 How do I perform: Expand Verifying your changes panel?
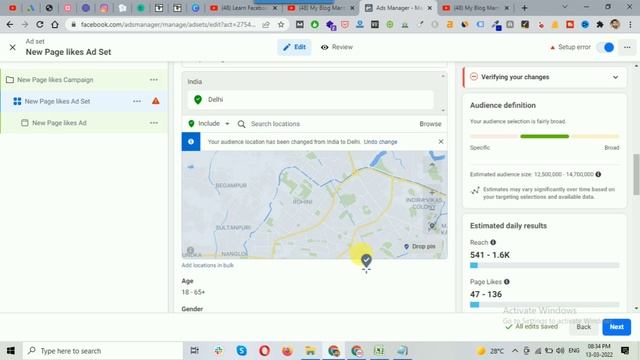[616, 77]
